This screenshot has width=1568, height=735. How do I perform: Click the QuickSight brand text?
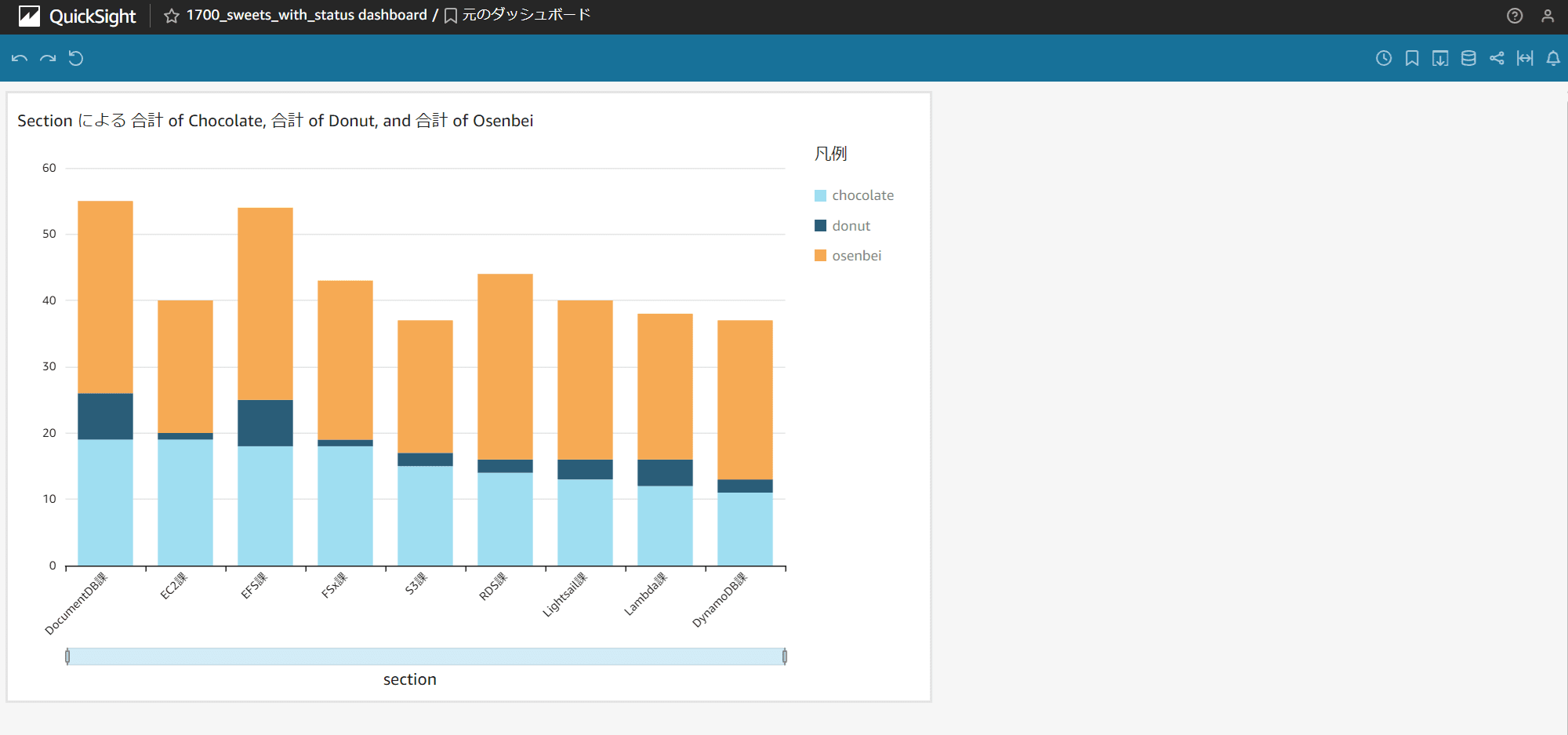coord(93,16)
